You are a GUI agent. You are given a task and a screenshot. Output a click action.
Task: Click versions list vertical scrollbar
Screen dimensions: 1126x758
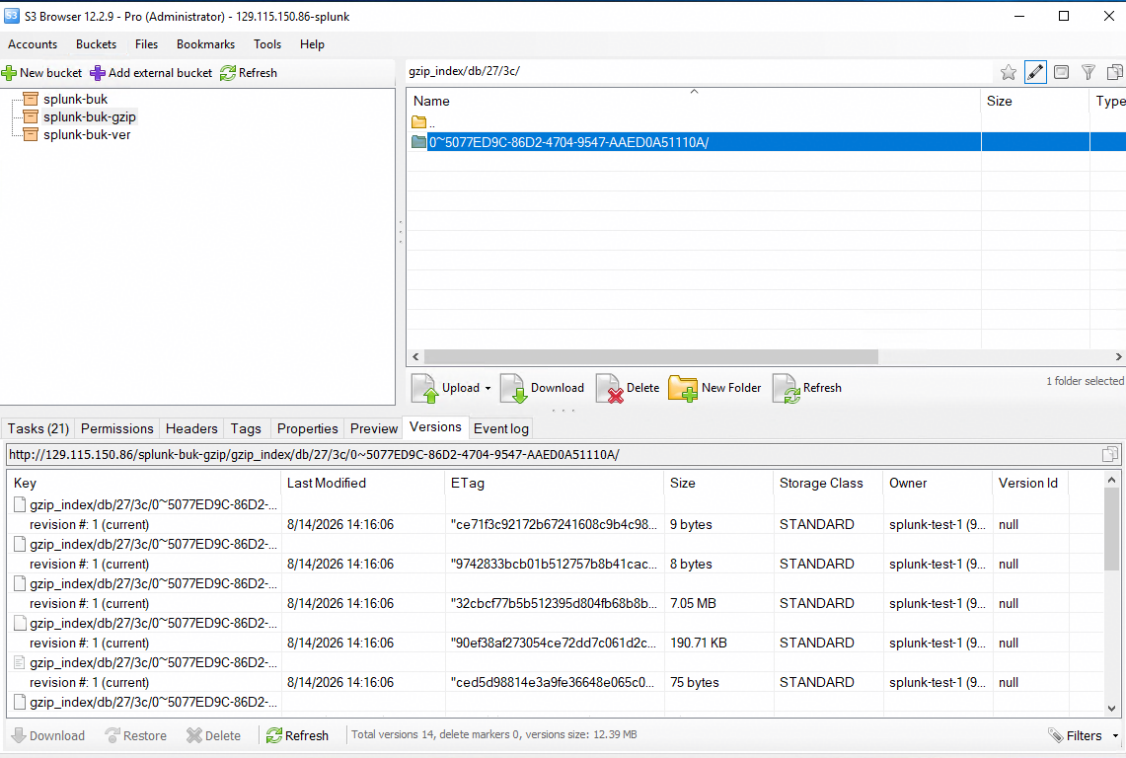click(1111, 530)
